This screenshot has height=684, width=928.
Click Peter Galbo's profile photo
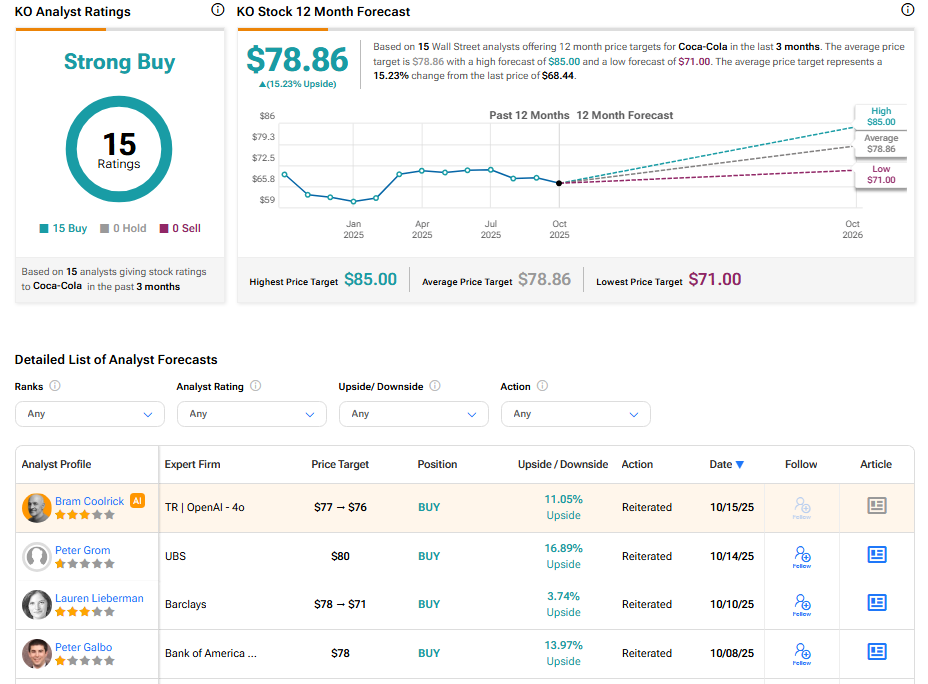(37, 653)
